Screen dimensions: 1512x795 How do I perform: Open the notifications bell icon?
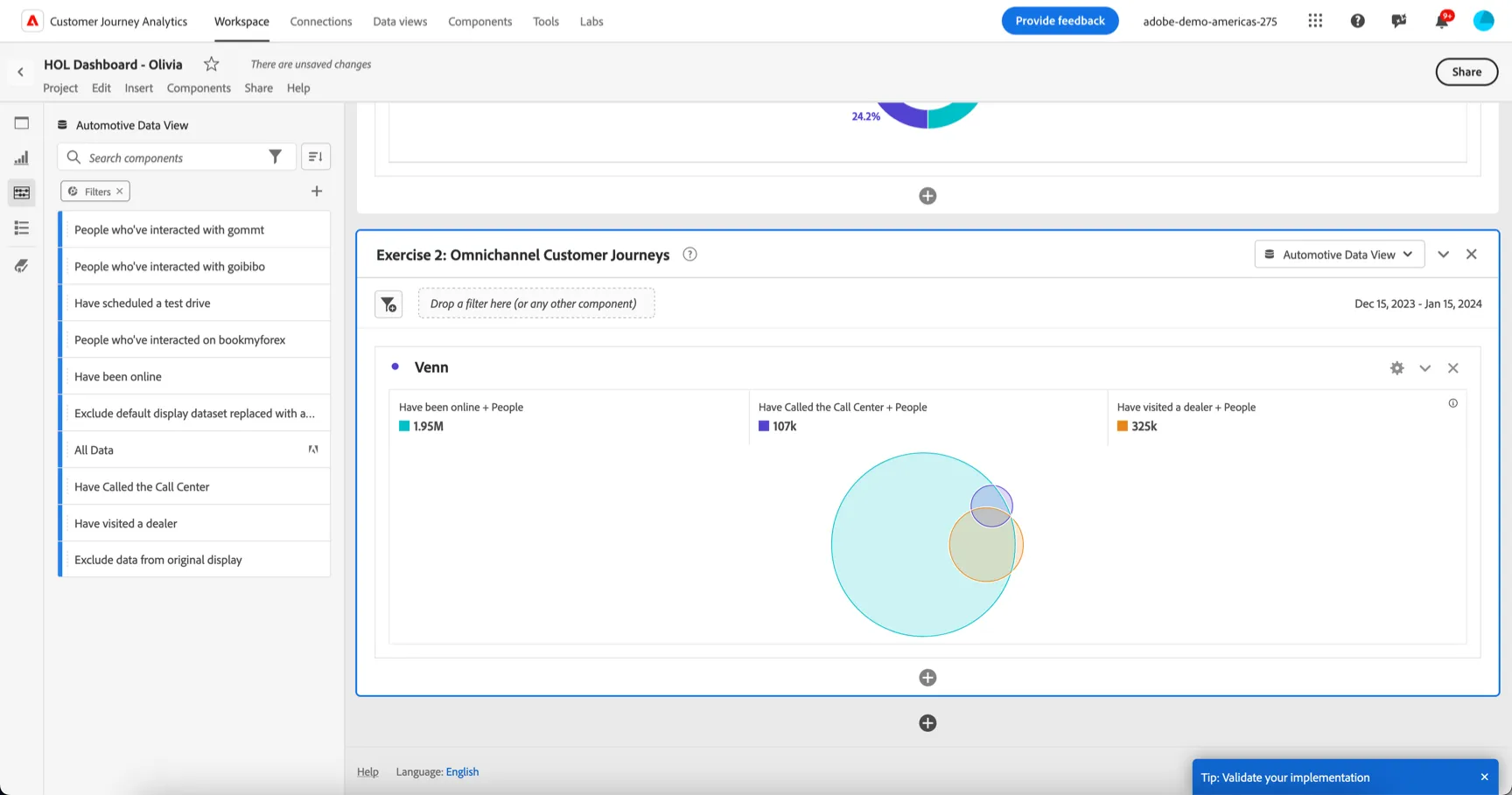click(1441, 21)
